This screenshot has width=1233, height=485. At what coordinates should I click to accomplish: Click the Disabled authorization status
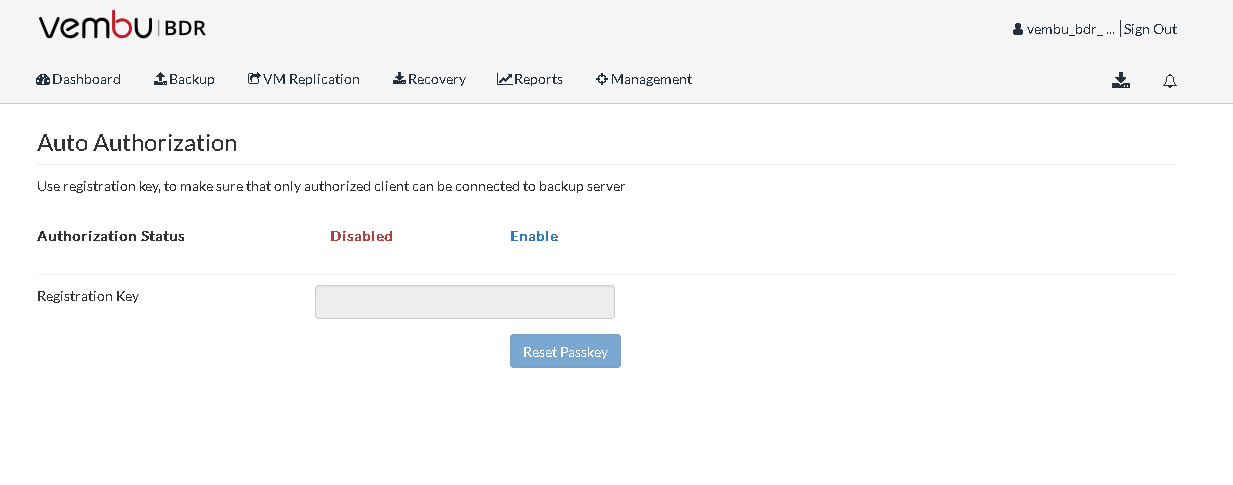pyautogui.click(x=361, y=237)
